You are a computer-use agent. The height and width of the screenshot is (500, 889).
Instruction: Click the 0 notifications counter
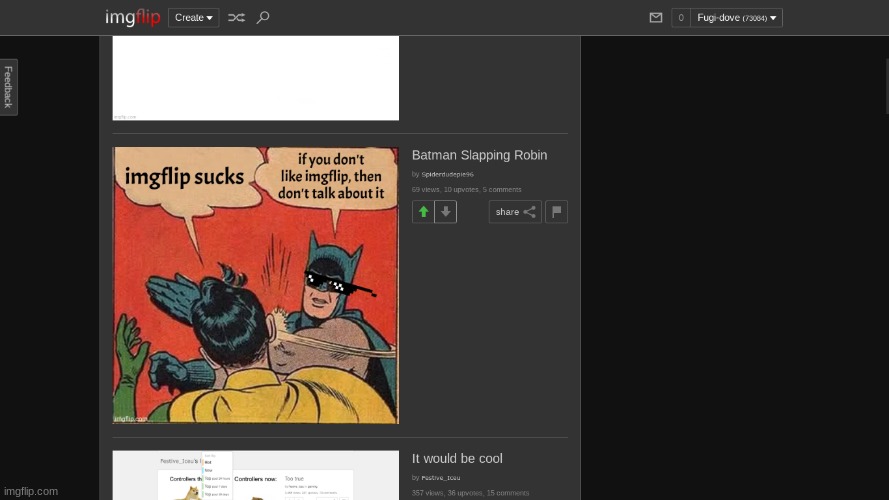pos(681,18)
